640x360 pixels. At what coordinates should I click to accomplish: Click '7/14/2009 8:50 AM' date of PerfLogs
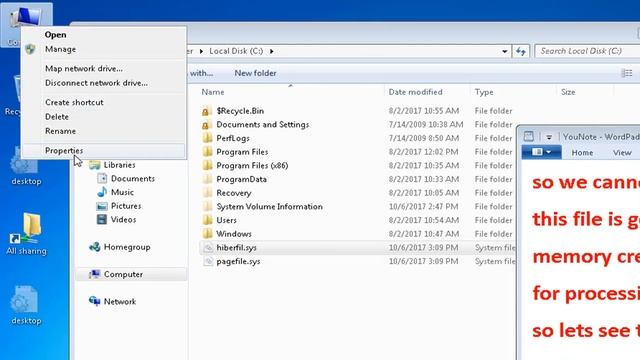(x=424, y=138)
